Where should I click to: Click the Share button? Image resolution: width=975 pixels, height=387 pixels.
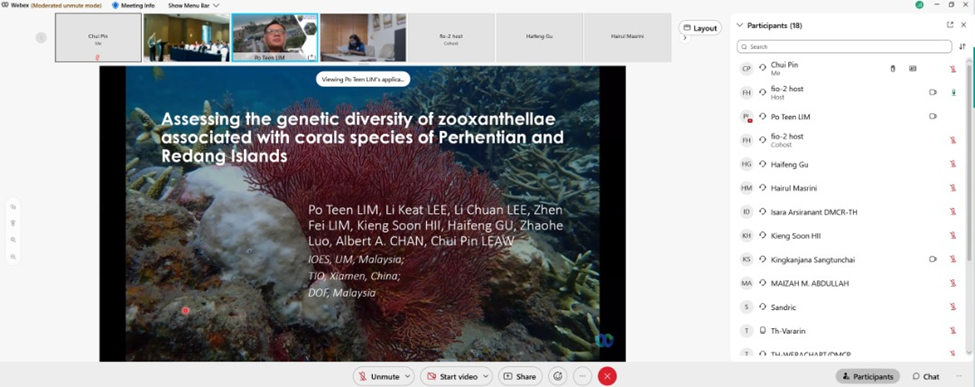click(520, 376)
